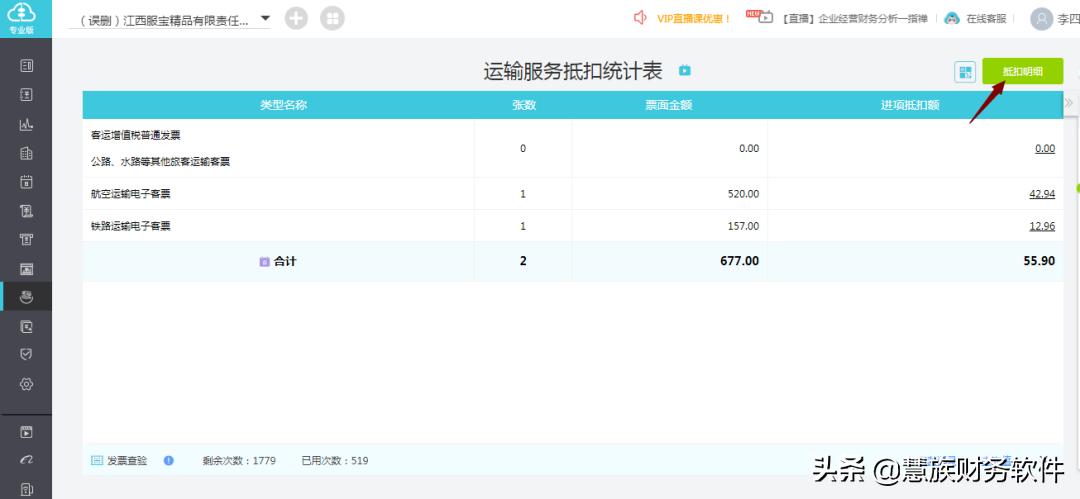Open the 0.00 deduction amount link
The height and width of the screenshot is (499, 1080).
pos(1045,148)
